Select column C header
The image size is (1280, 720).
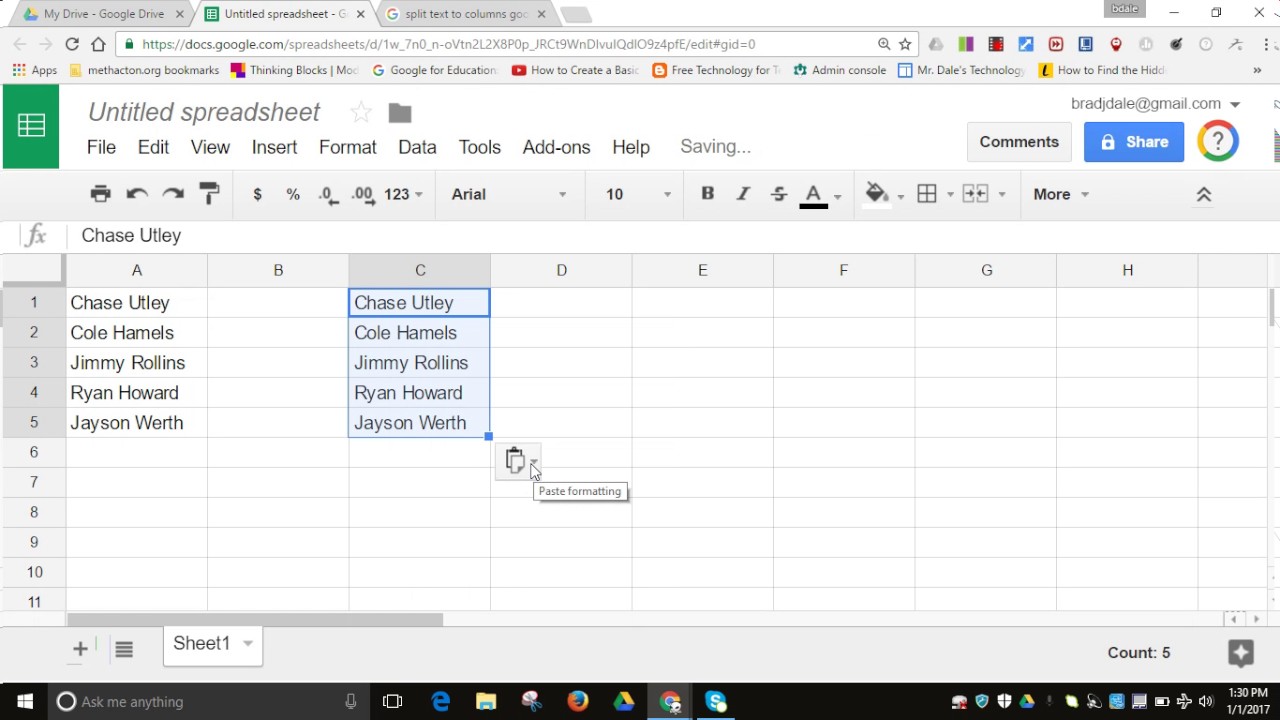point(420,270)
